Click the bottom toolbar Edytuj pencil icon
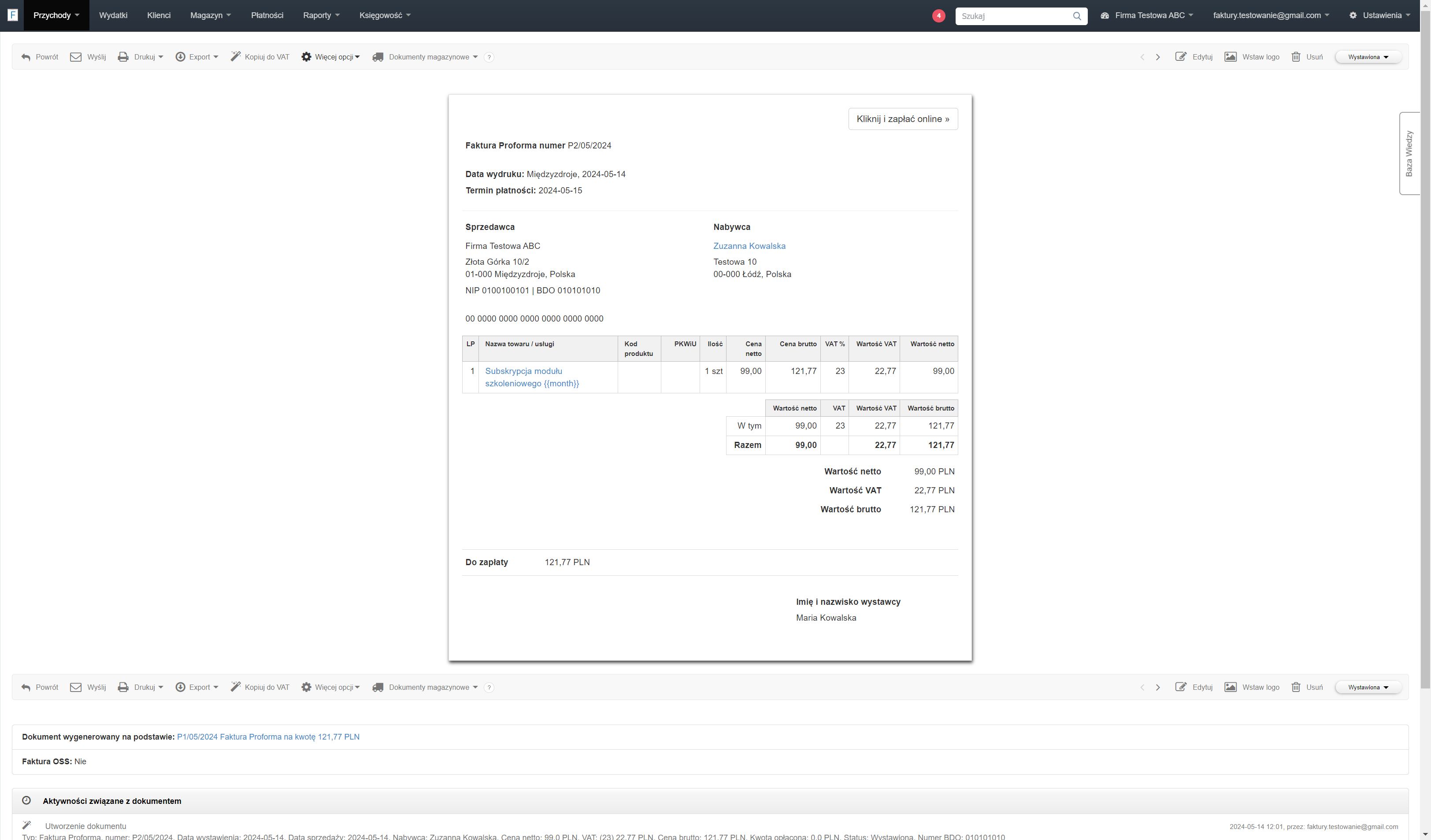The width and height of the screenshot is (1431, 840). (1181, 687)
